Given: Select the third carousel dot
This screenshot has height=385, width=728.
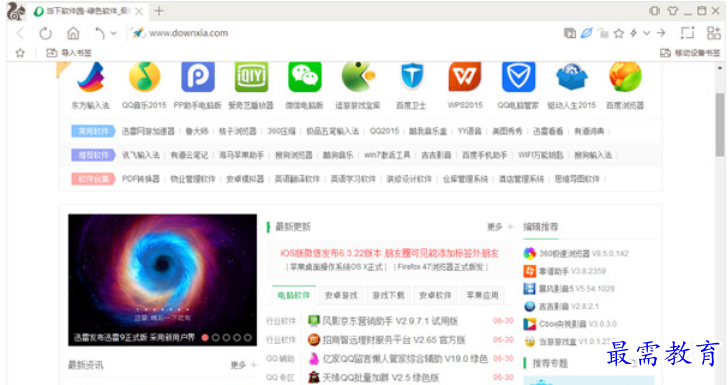Looking at the screenshot, I should click(226, 338).
